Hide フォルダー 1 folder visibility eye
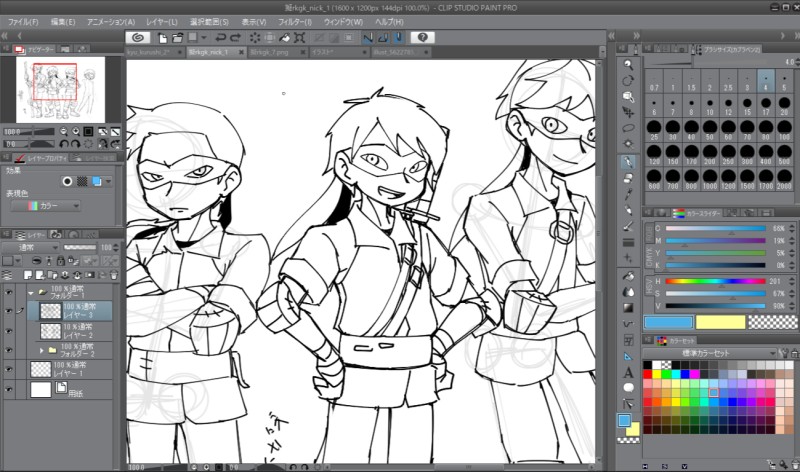The width and height of the screenshot is (800, 472). (8, 292)
